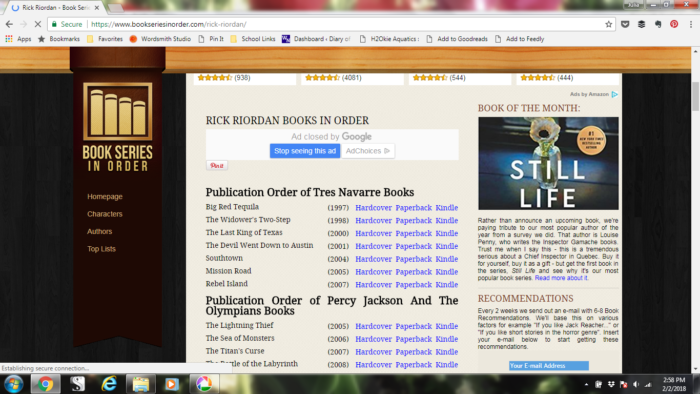Image resolution: width=700 pixels, height=394 pixels.
Task: Go to Homepage in the sidebar
Action: point(105,196)
